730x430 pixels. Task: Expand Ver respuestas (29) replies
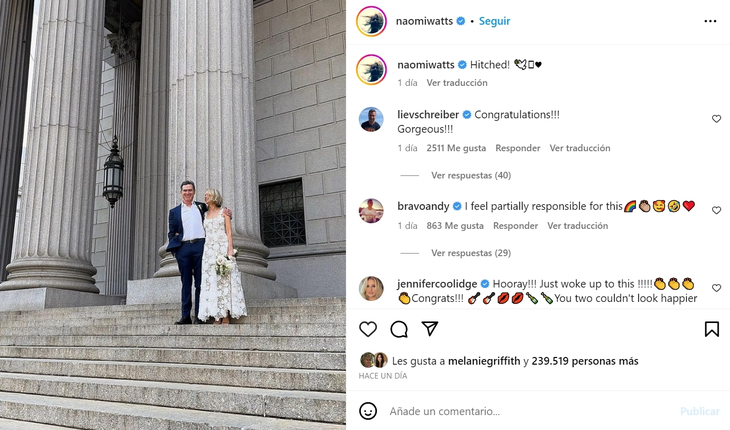471,253
